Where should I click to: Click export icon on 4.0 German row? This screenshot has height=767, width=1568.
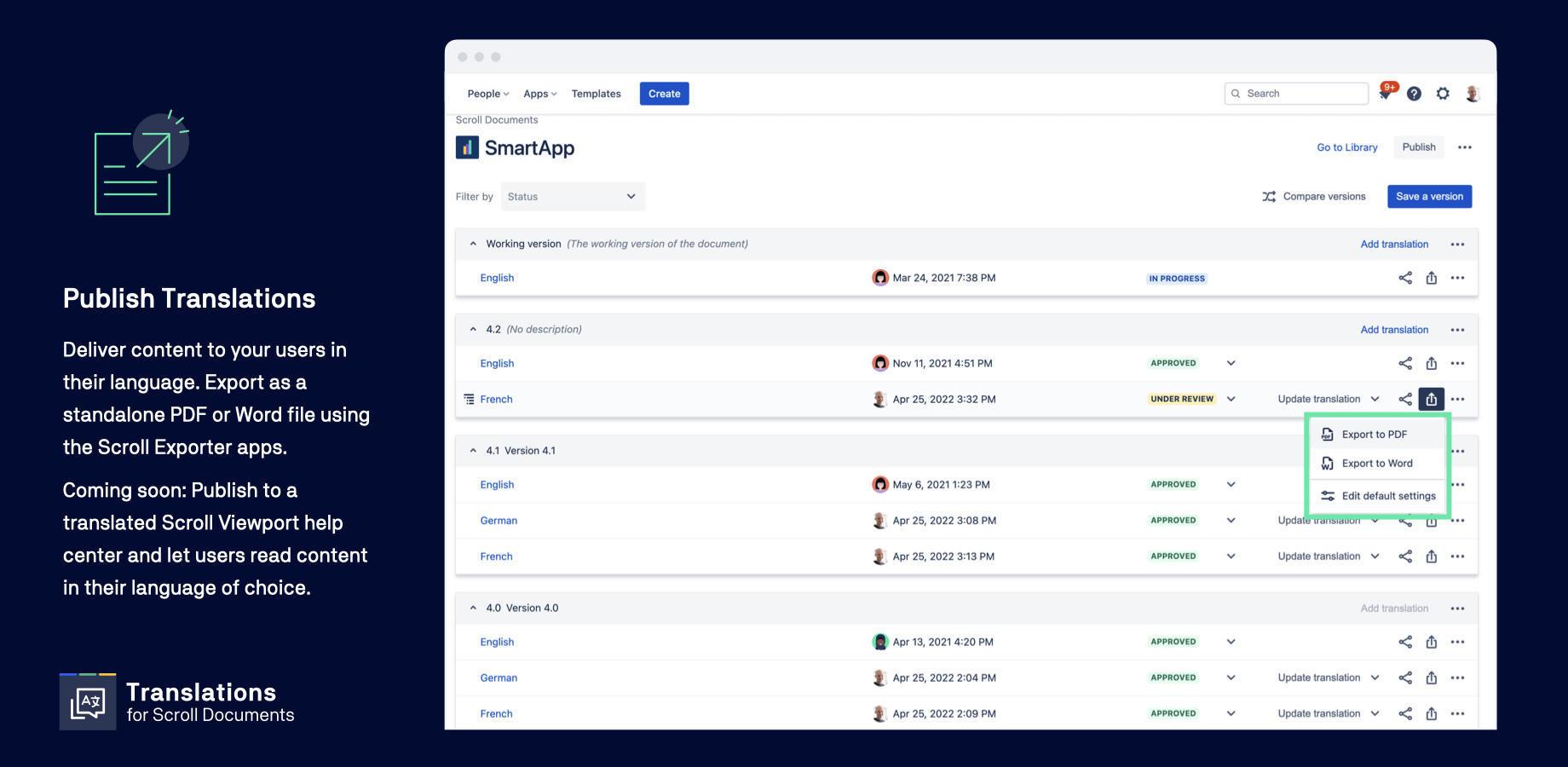[1432, 678]
